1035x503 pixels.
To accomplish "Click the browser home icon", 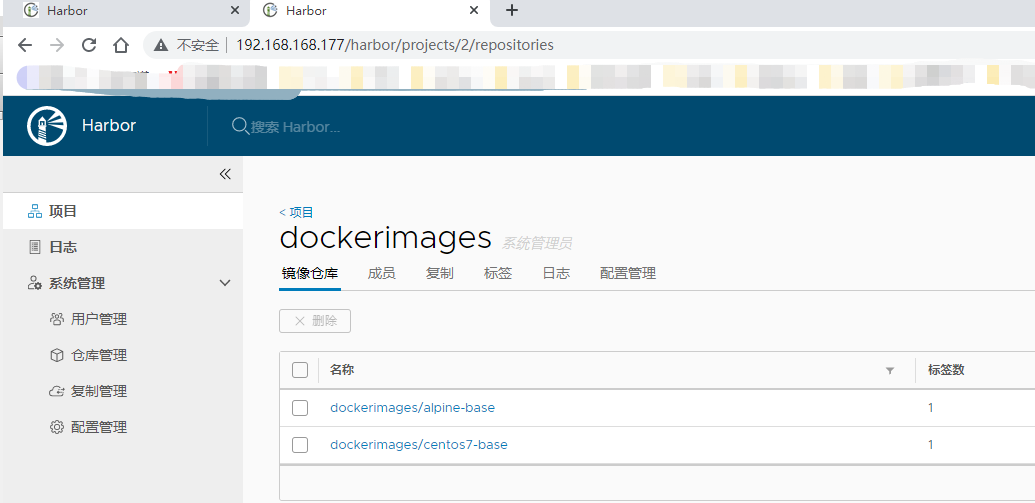I will click(120, 45).
